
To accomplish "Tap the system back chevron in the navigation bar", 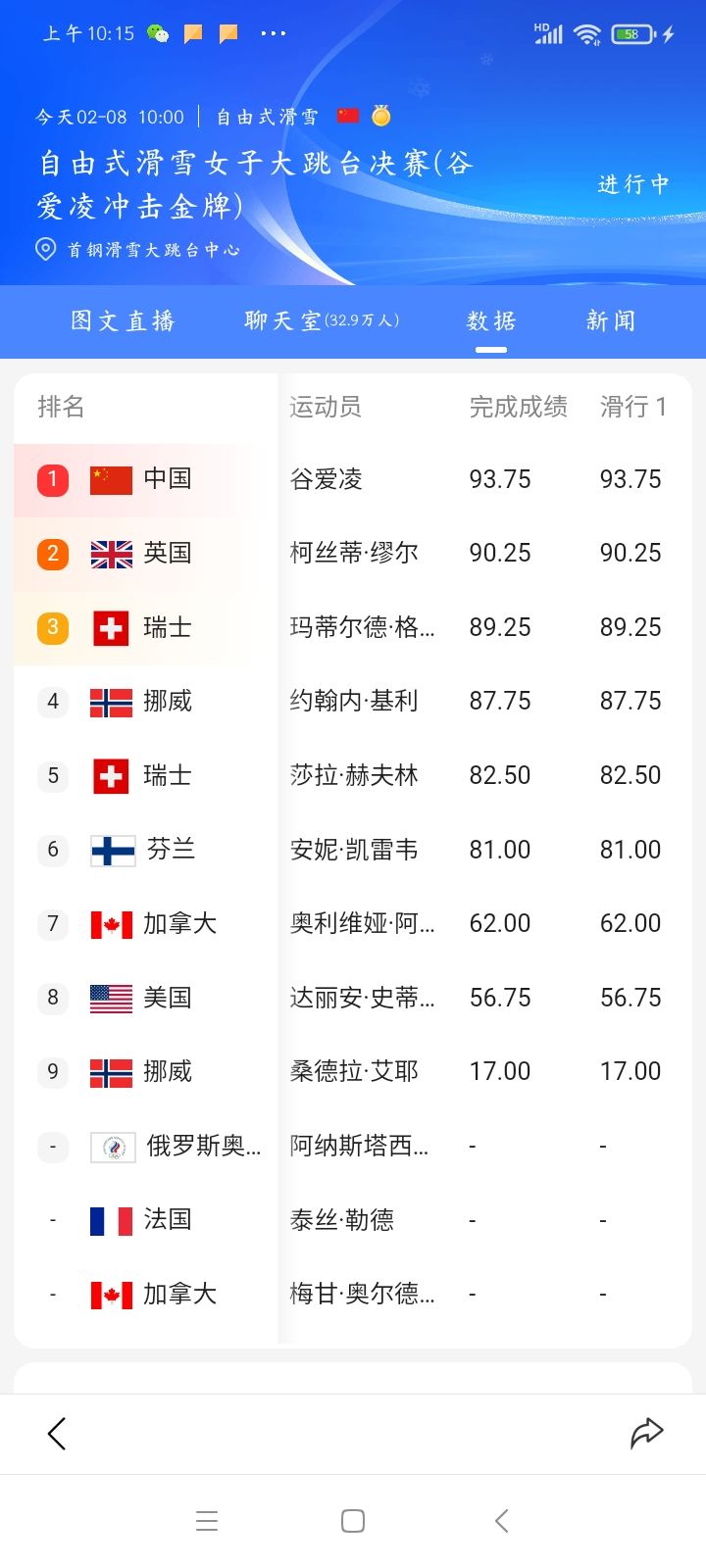I will click(501, 1521).
